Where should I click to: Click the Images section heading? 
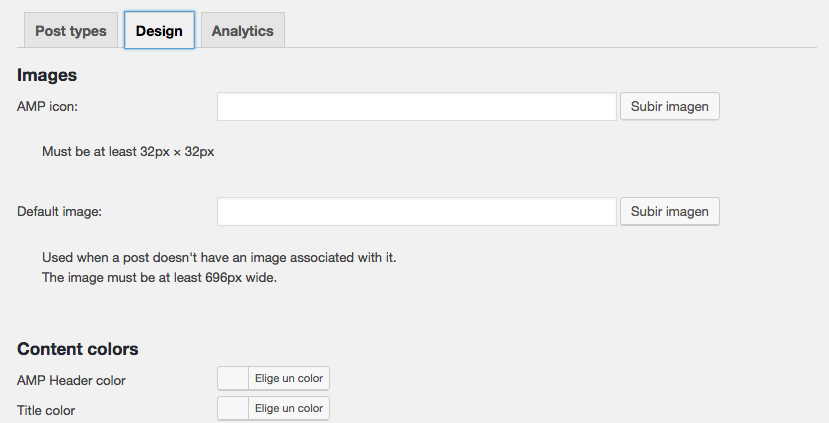pyautogui.click(x=47, y=75)
